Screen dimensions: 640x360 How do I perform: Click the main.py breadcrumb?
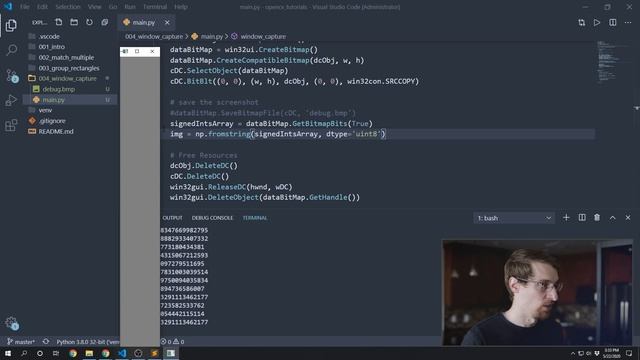[x=207, y=36]
